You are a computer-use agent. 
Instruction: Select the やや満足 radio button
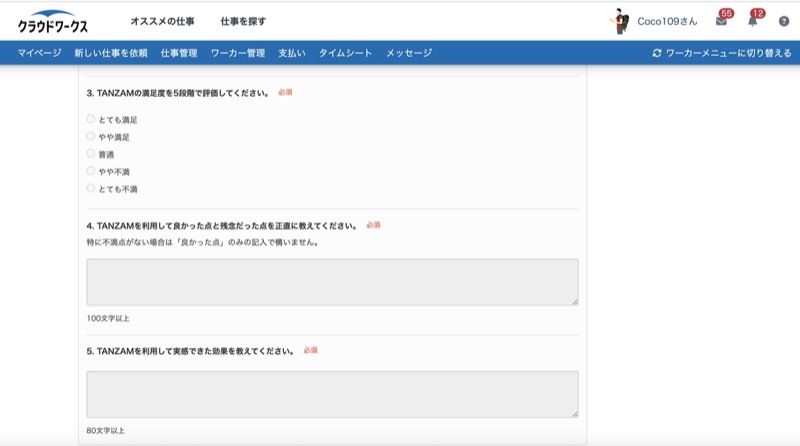click(x=91, y=136)
